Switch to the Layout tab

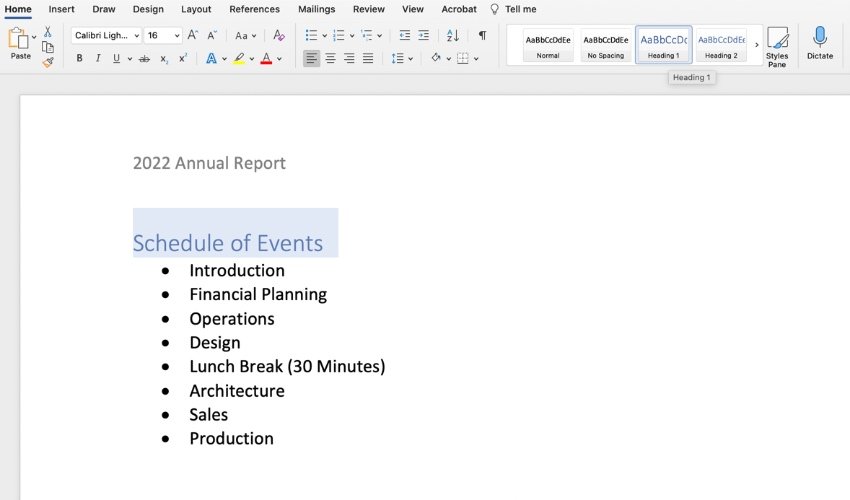196,9
